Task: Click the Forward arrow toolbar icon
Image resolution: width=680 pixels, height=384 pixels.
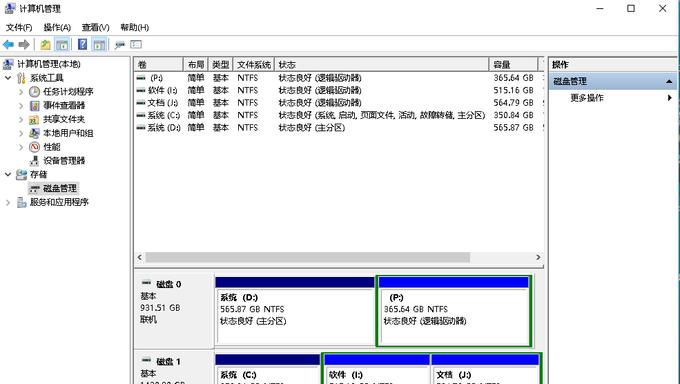Action: click(x=24, y=44)
